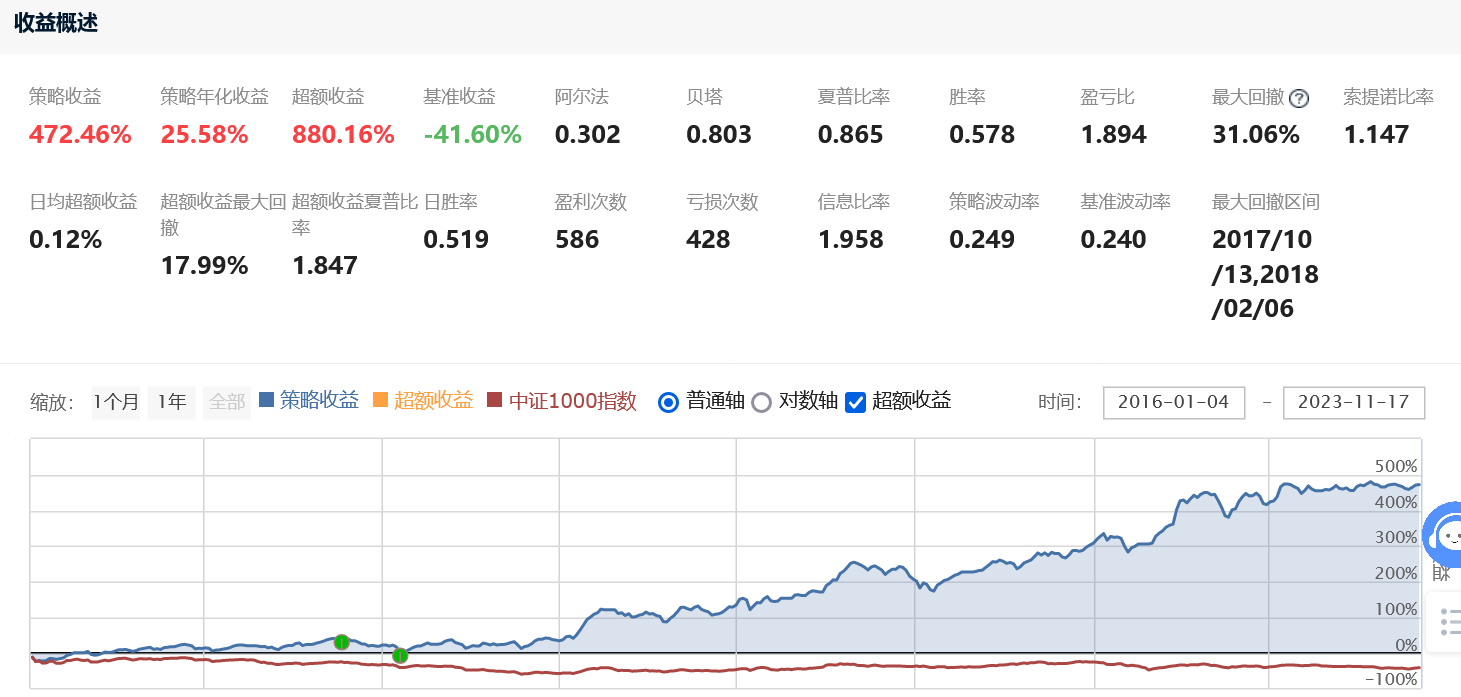Click the 17.99% excess drawdown value
This screenshot has height=697, width=1461.
tap(204, 266)
